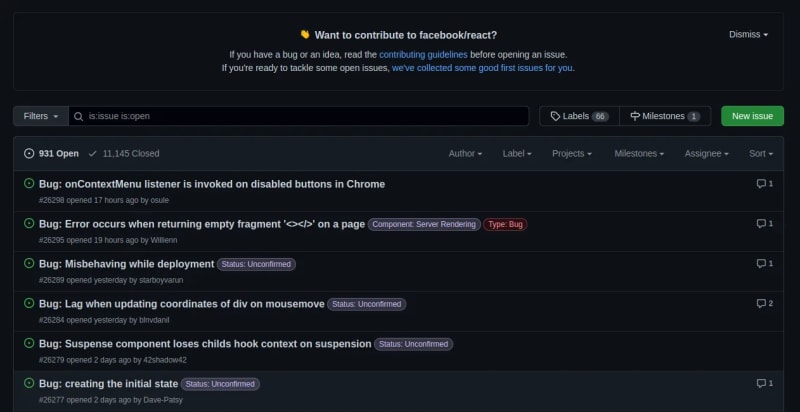
Task: Open issue Misbehaving while deployment
Action: click(127, 264)
